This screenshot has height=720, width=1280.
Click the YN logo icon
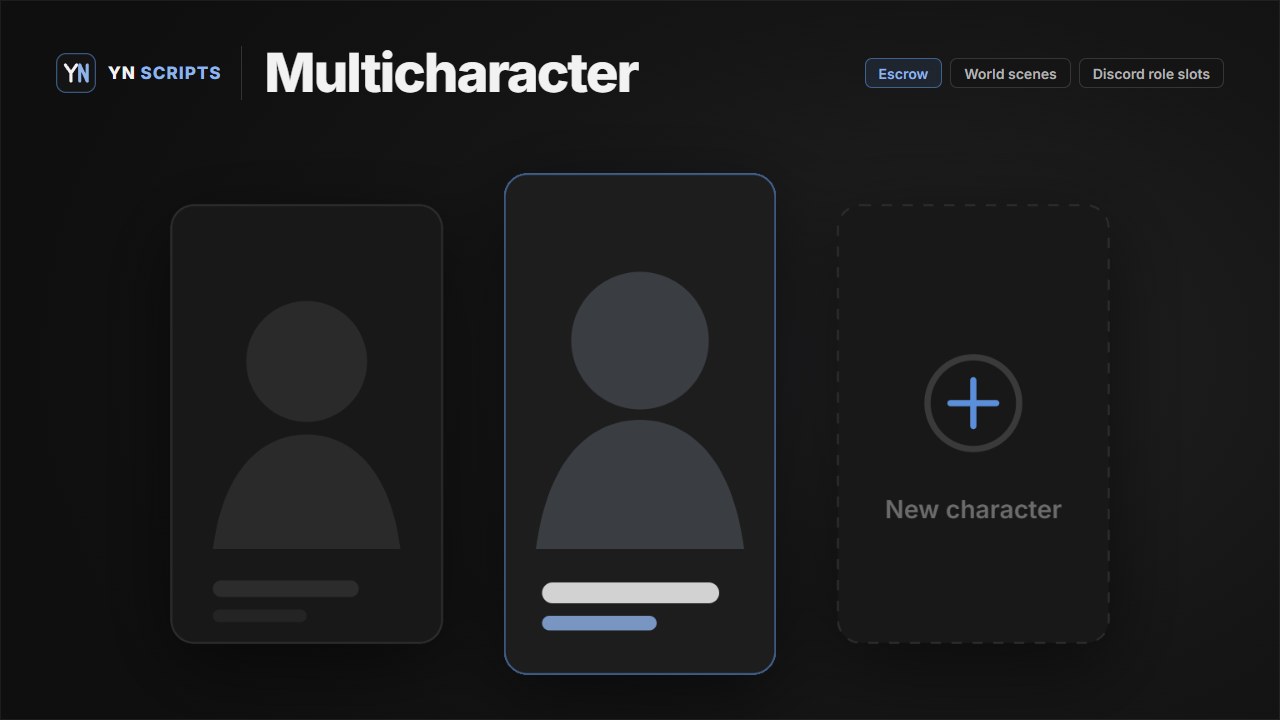76,73
